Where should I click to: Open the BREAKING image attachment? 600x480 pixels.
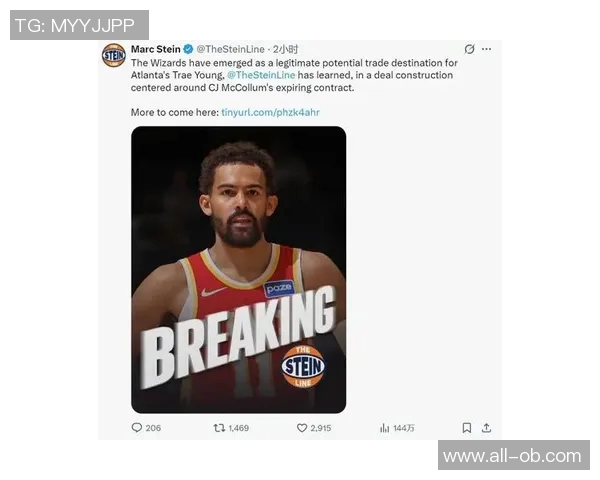[x=238, y=269]
